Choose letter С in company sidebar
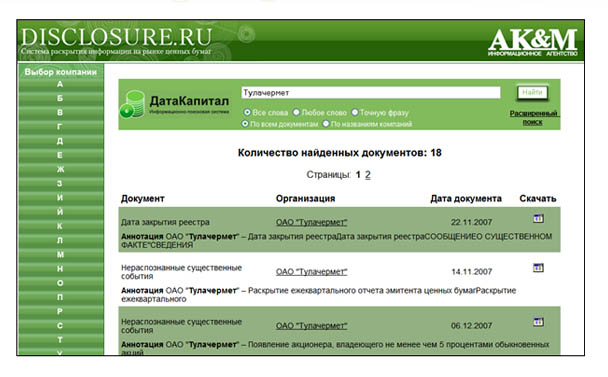This screenshot has width=608, height=377. tap(60, 326)
